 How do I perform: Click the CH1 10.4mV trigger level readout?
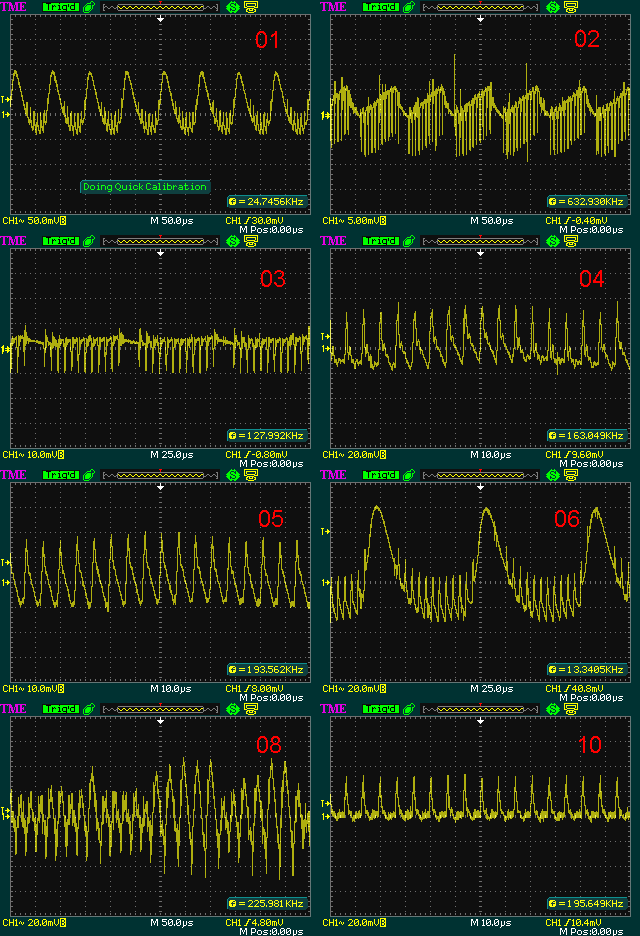575,923
